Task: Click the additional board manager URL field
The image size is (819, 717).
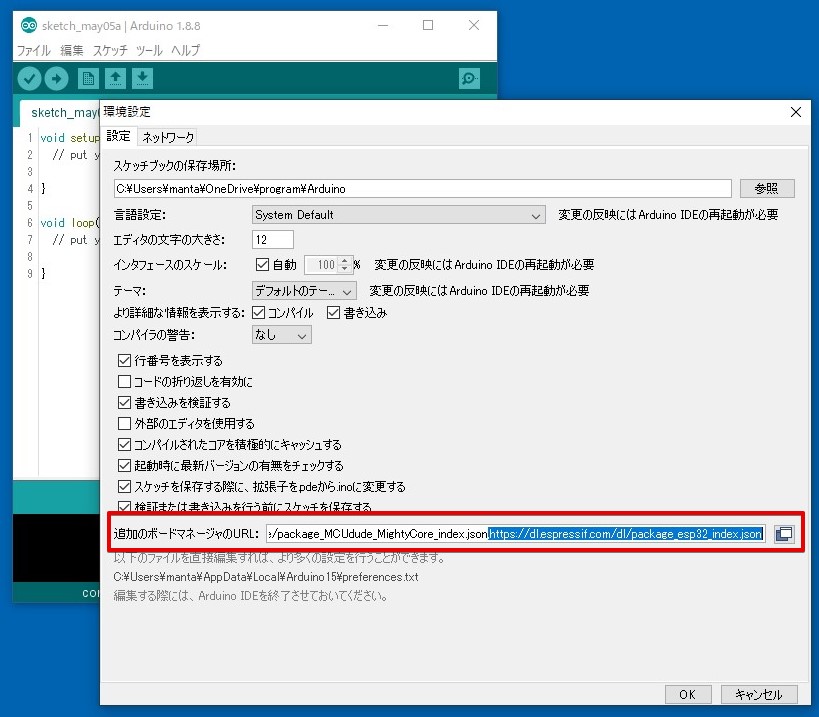Action: [516, 534]
